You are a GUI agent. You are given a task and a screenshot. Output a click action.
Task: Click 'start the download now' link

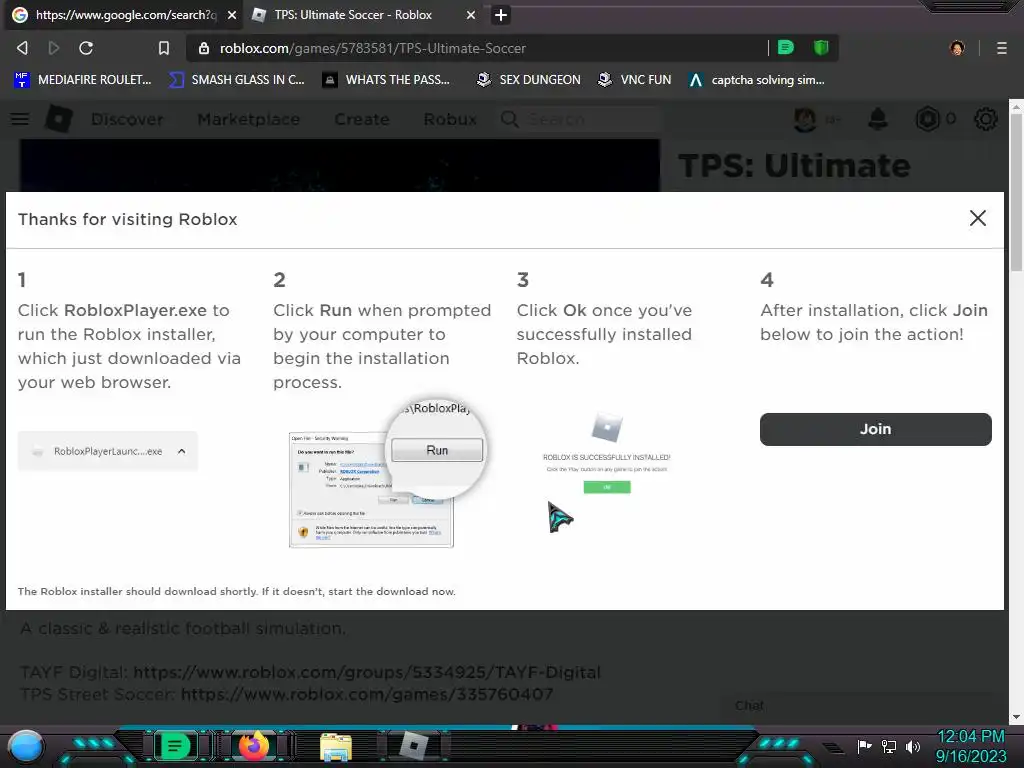[x=391, y=591]
